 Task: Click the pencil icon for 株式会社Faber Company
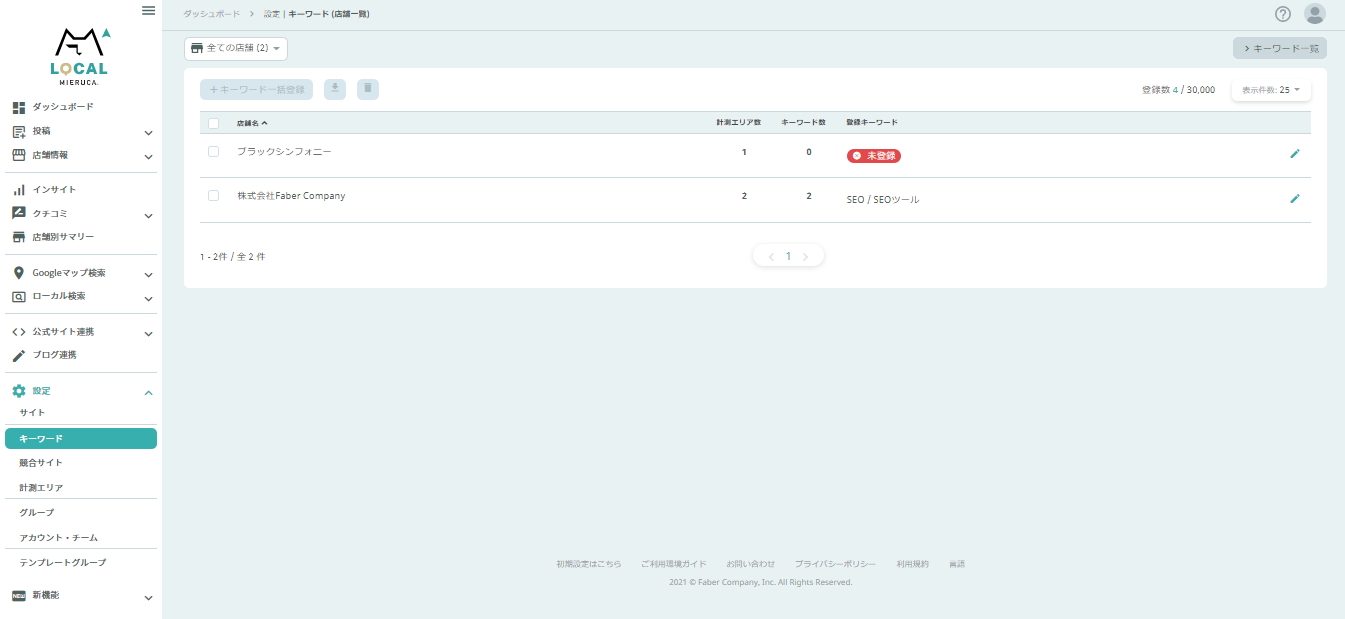(1295, 199)
